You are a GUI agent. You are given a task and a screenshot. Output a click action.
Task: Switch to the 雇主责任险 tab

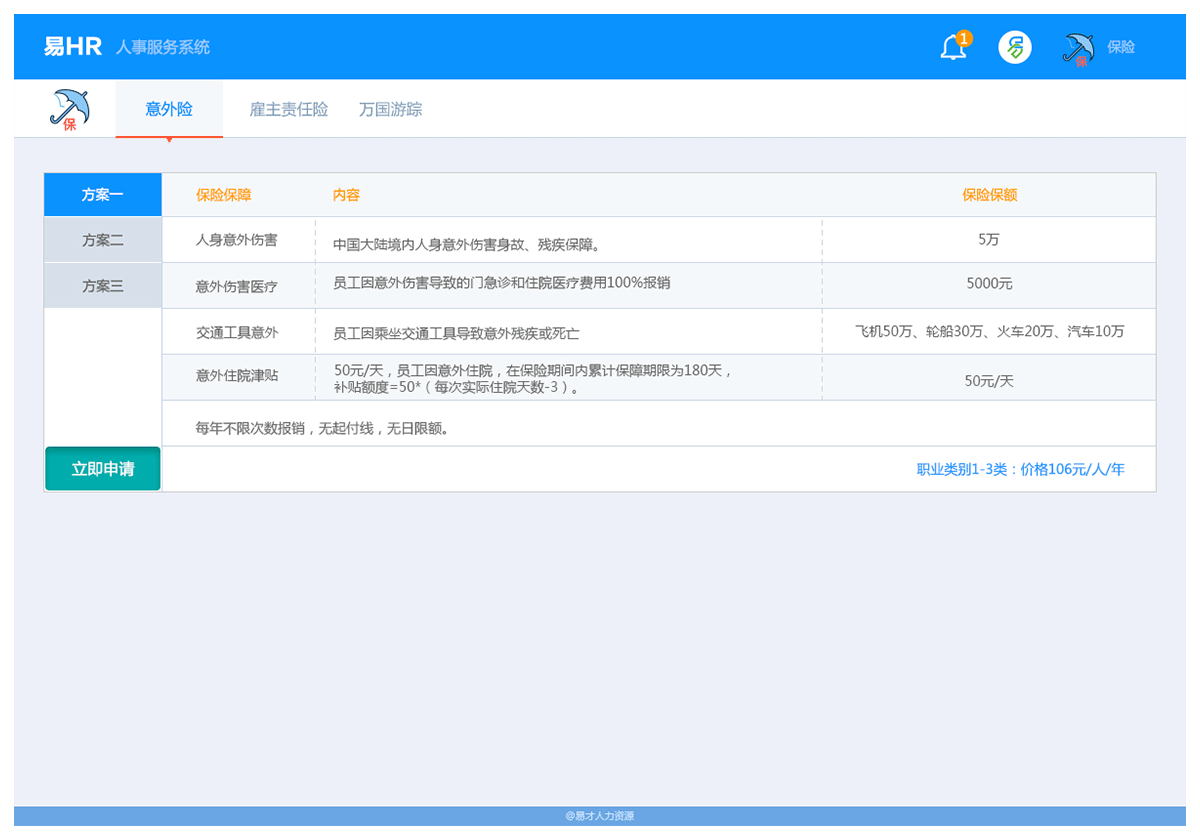[289, 110]
